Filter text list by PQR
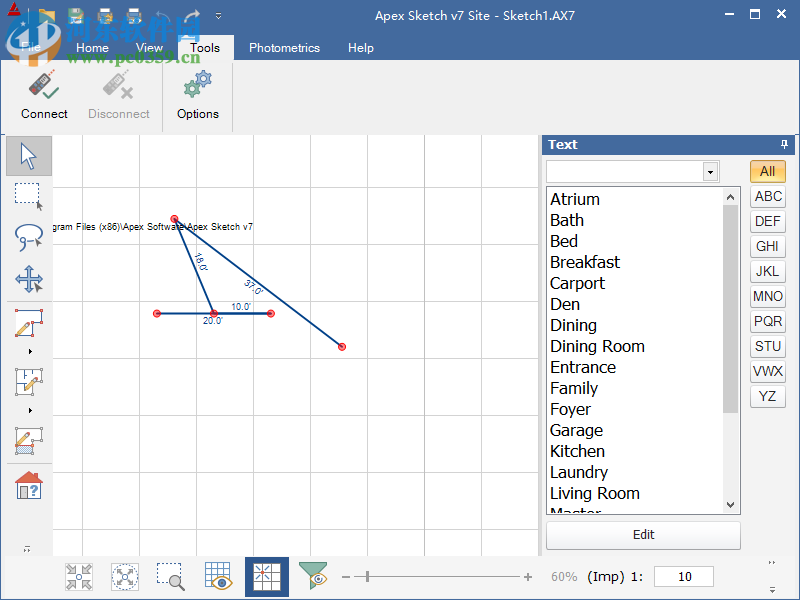Screen dimensions: 800x600 767,321
